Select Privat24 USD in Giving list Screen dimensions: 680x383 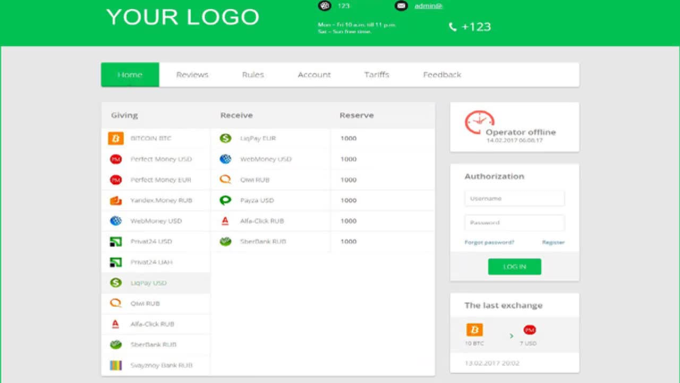tap(151, 242)
